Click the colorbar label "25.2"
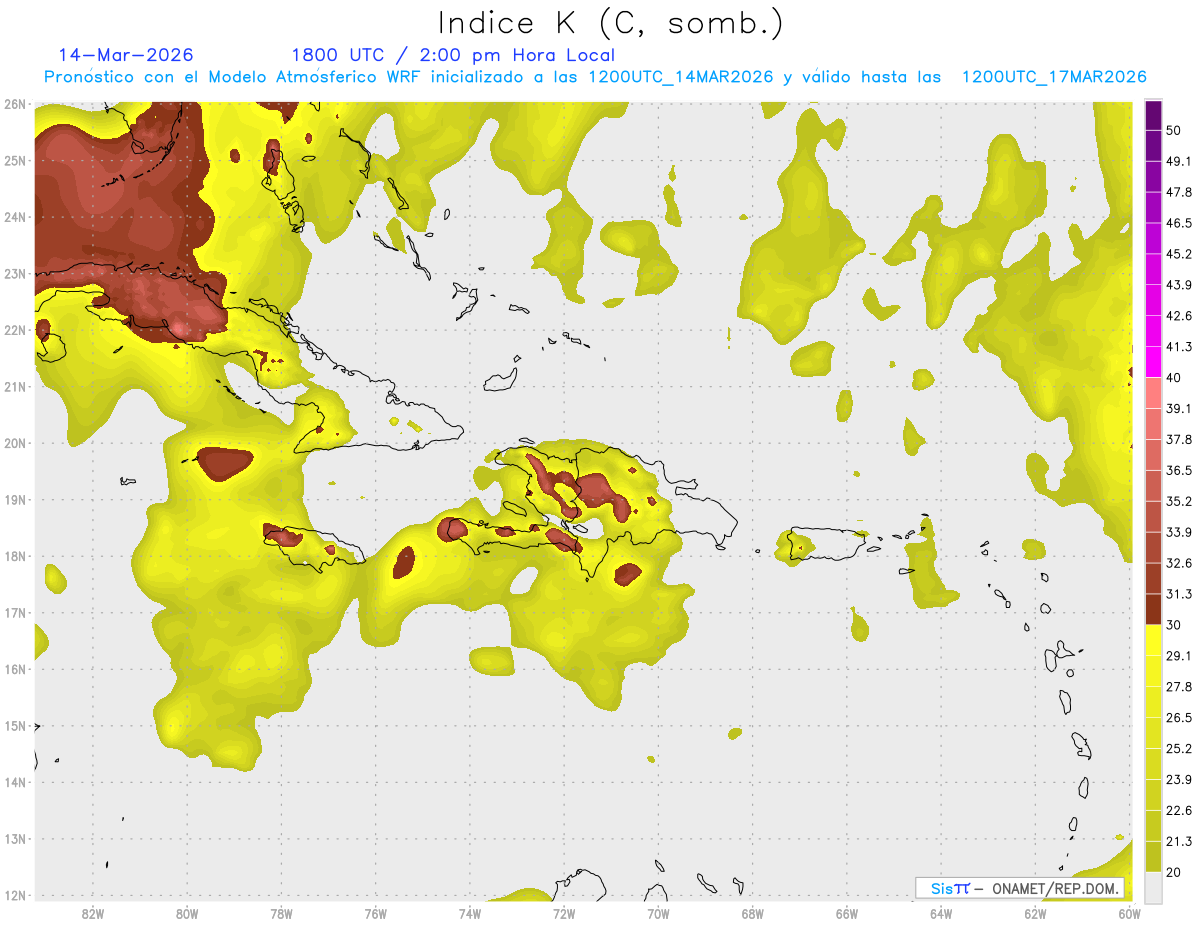The height and width of the screenshot is (927, 1200). click(x=1179, y=749)
